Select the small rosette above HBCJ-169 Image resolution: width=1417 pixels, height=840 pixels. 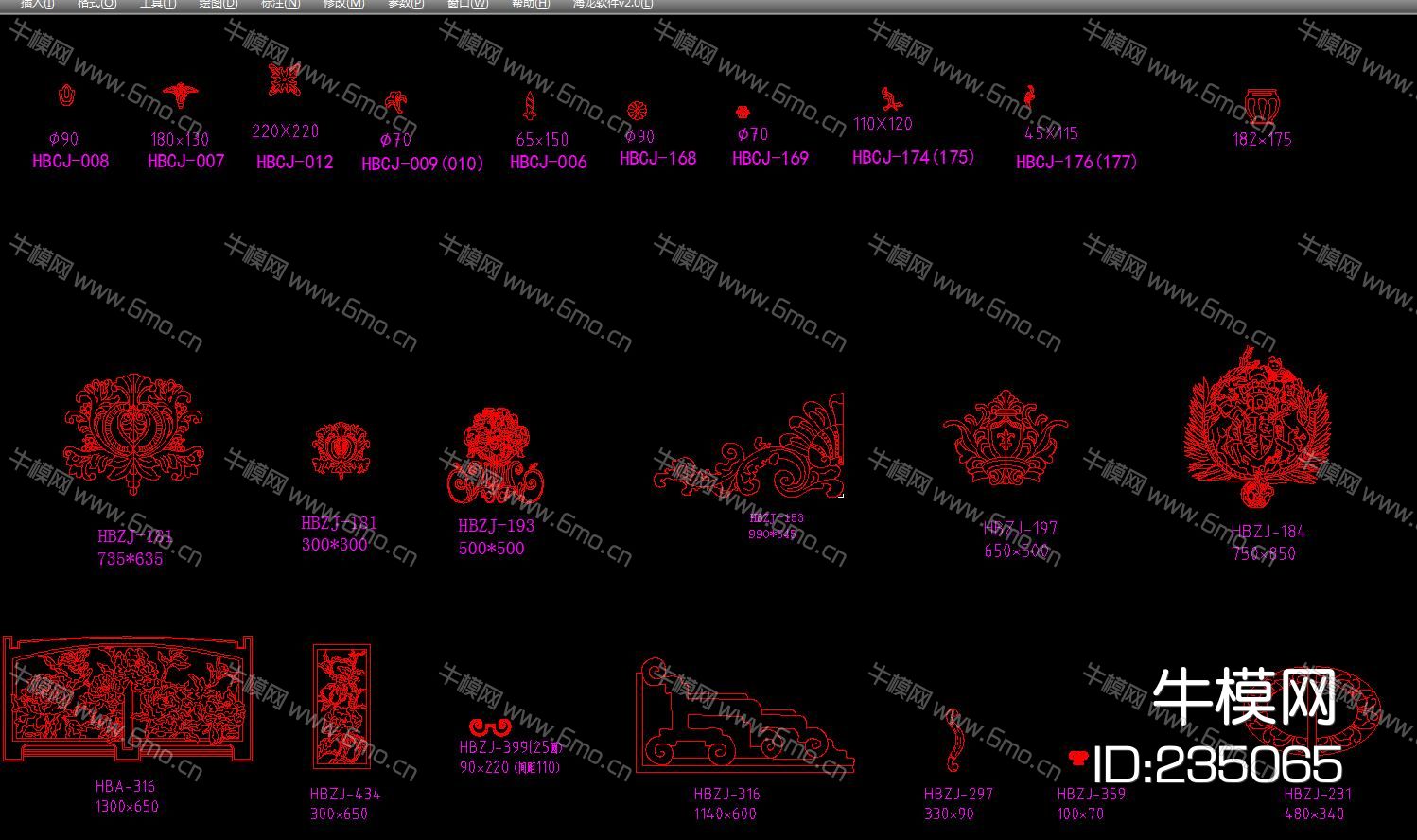(743, 112)
